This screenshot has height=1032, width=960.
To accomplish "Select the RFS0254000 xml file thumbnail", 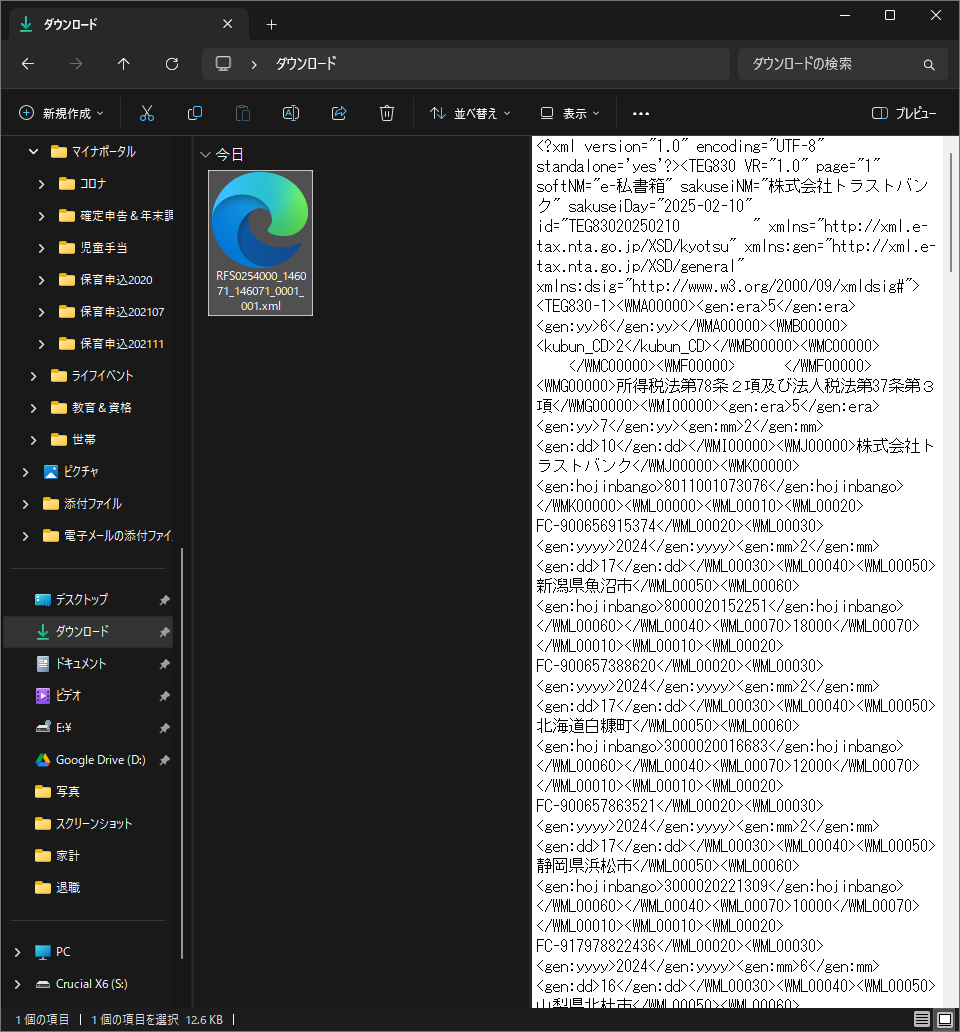I will (261, 243).
